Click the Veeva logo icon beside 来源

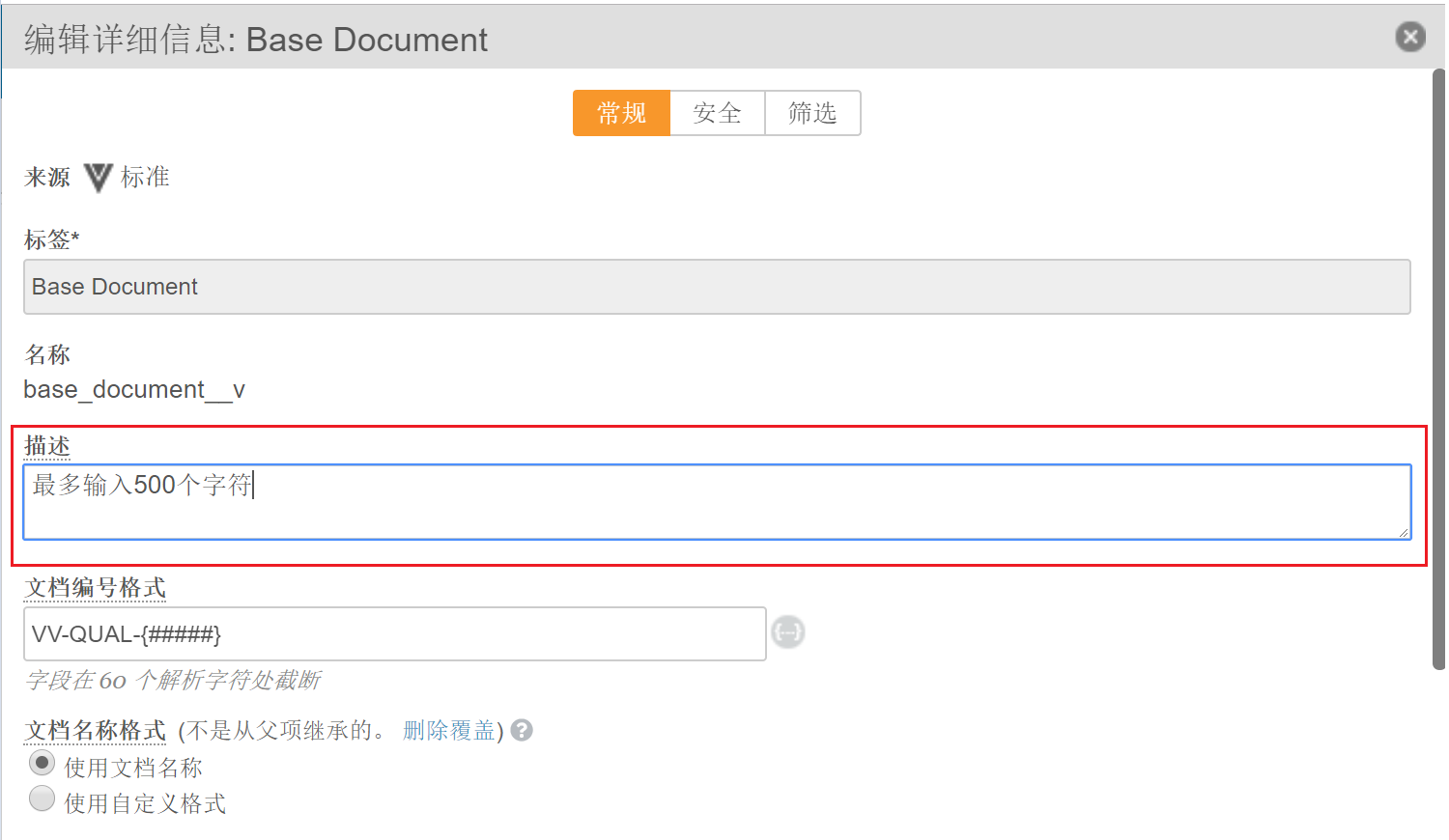pyautogui.click(x=98, y=178)
